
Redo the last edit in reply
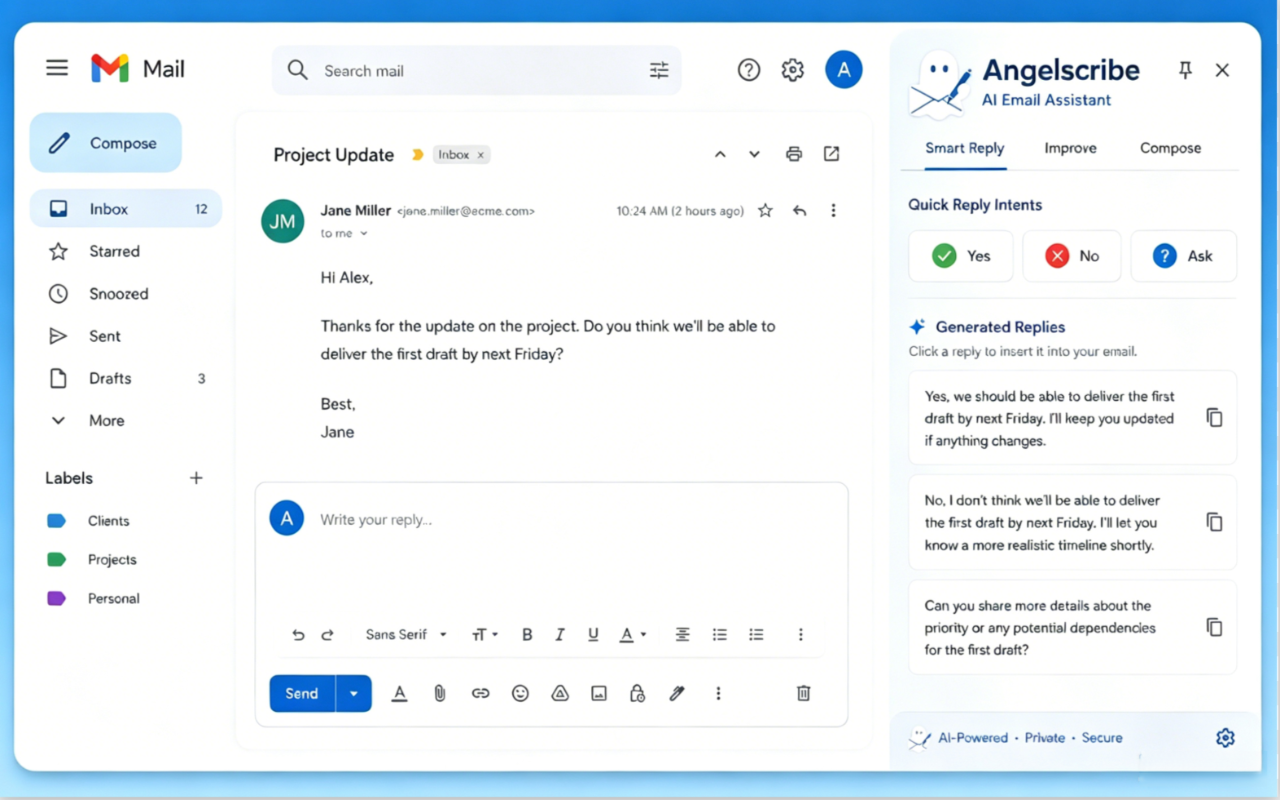pyautogui.click(x=327, y=635)
